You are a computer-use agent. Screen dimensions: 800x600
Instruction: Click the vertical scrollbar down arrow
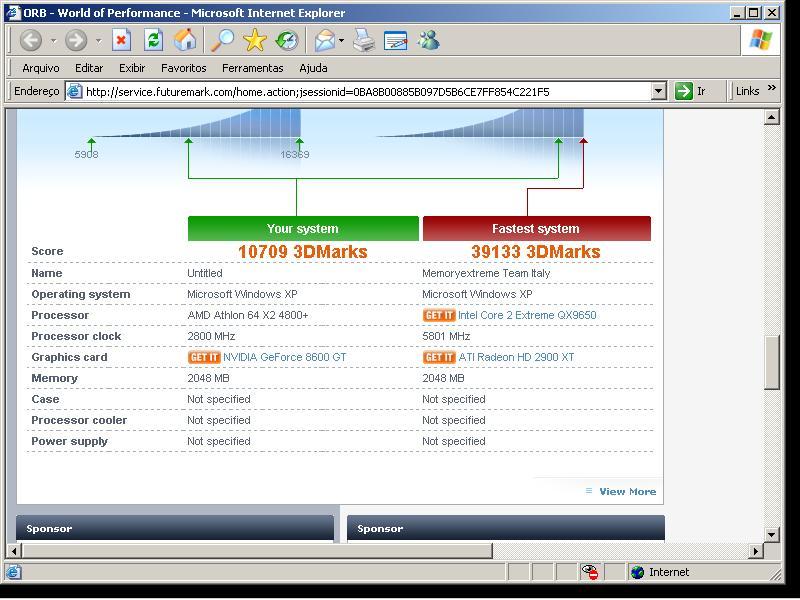[772, 535]
